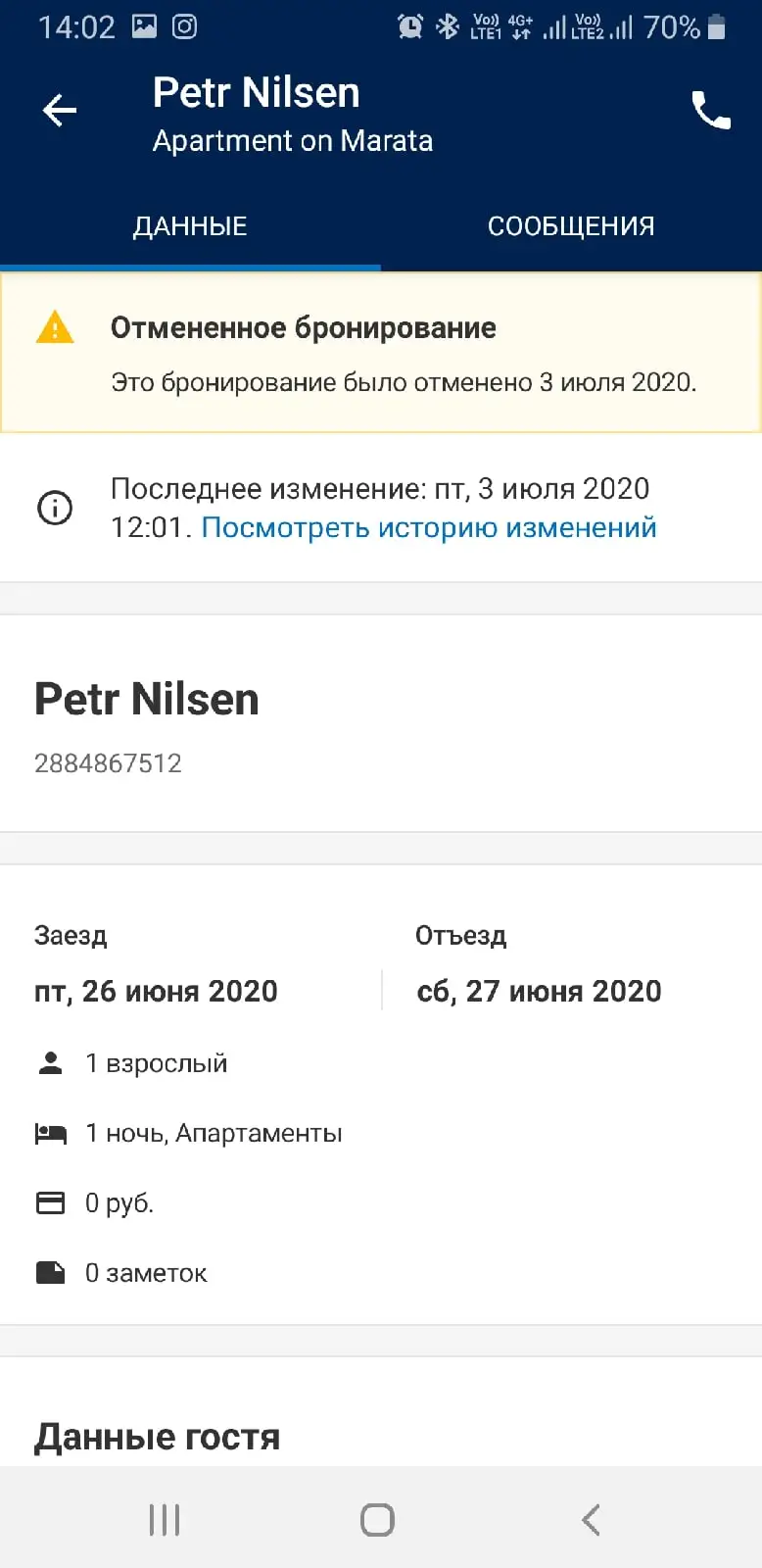Tap check-in date пт, 26 июня 2020

156,992
